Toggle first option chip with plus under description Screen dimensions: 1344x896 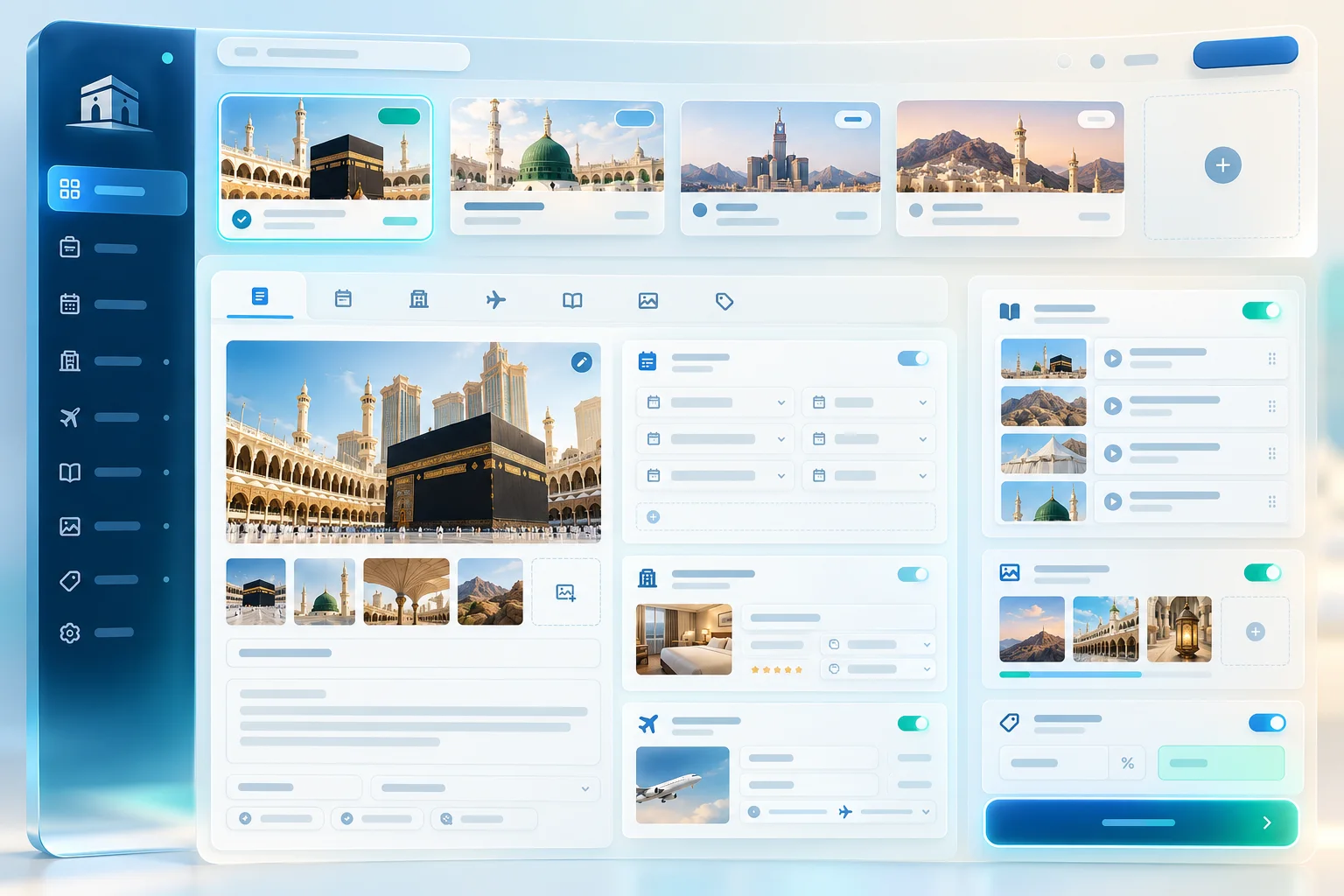click(x=276, y=819)
